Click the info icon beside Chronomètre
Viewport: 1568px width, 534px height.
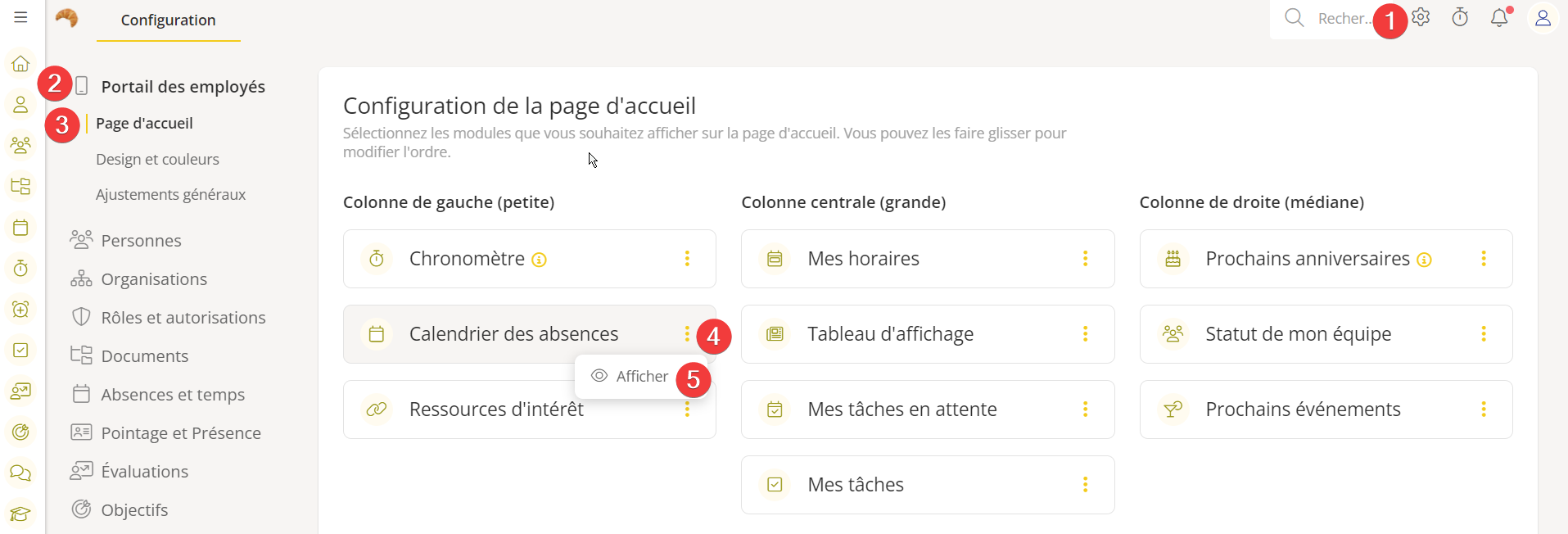[x=539, y=260]
